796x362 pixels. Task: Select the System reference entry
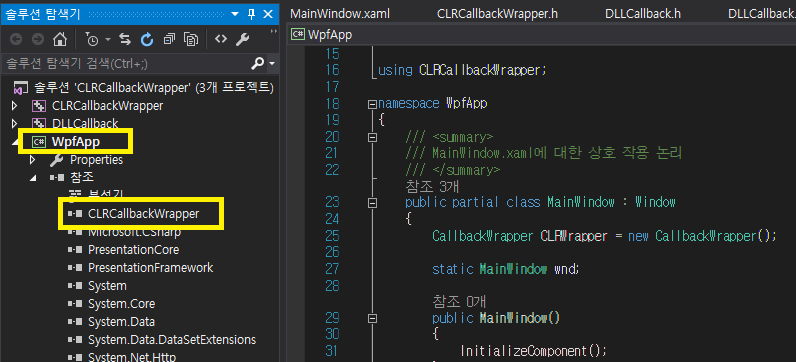coord(107,286)
